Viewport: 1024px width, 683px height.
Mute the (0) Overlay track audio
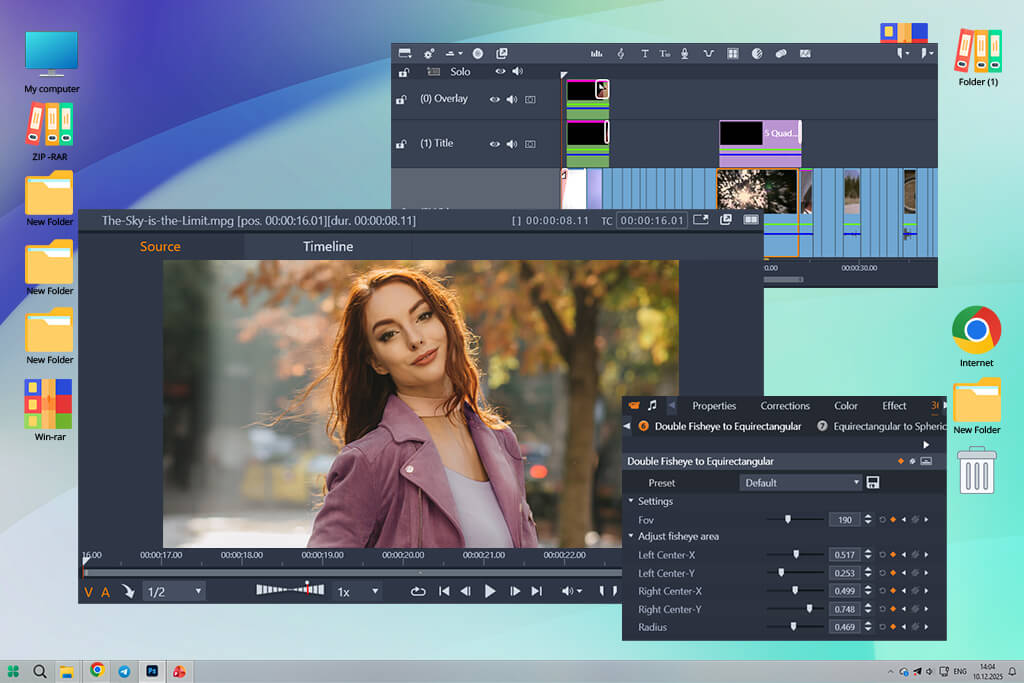point(512,99)
